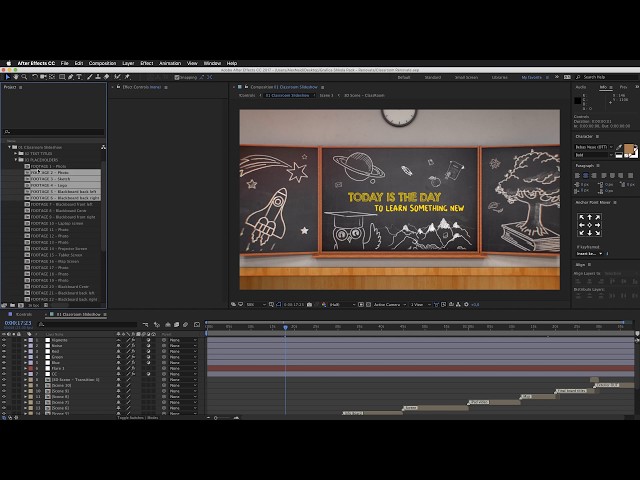Screen dimensions: 640x480
Task: Click the red label color of Flare 1 layer
Action: [31, 368]
